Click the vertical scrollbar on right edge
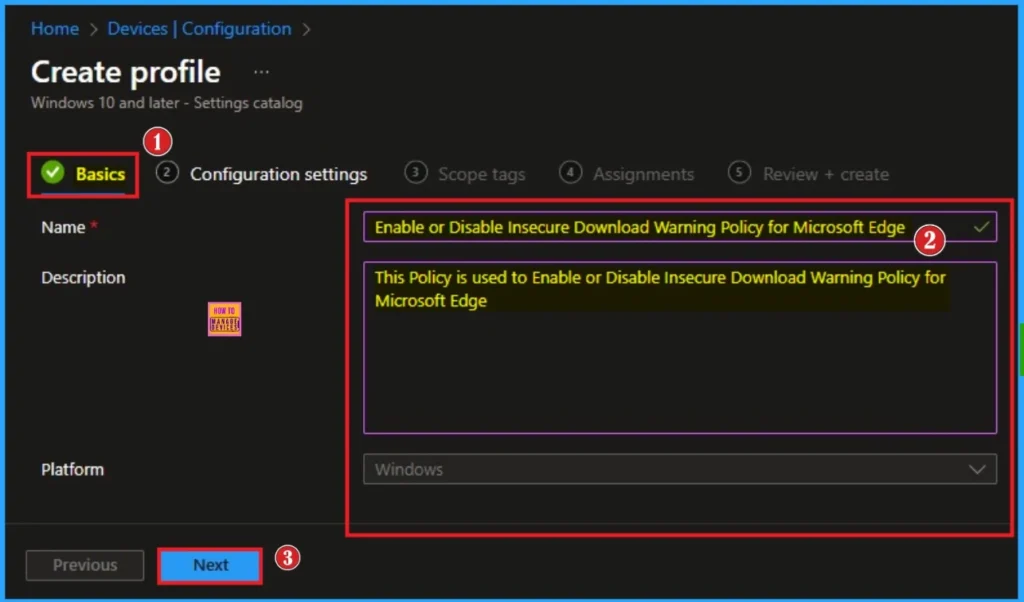Screen dimensions: 1024x602 pyautogui.click(x=1021, y=349)
